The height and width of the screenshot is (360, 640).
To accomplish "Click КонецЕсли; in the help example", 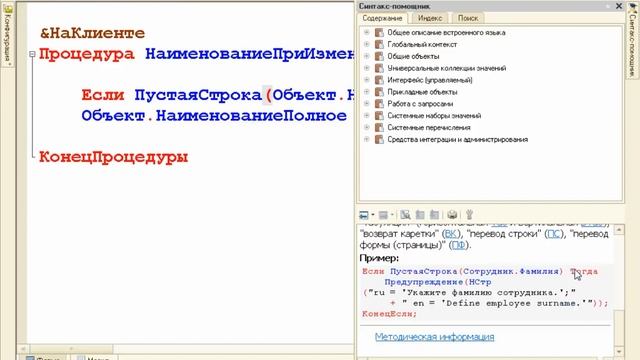I will tap(389, 314).
